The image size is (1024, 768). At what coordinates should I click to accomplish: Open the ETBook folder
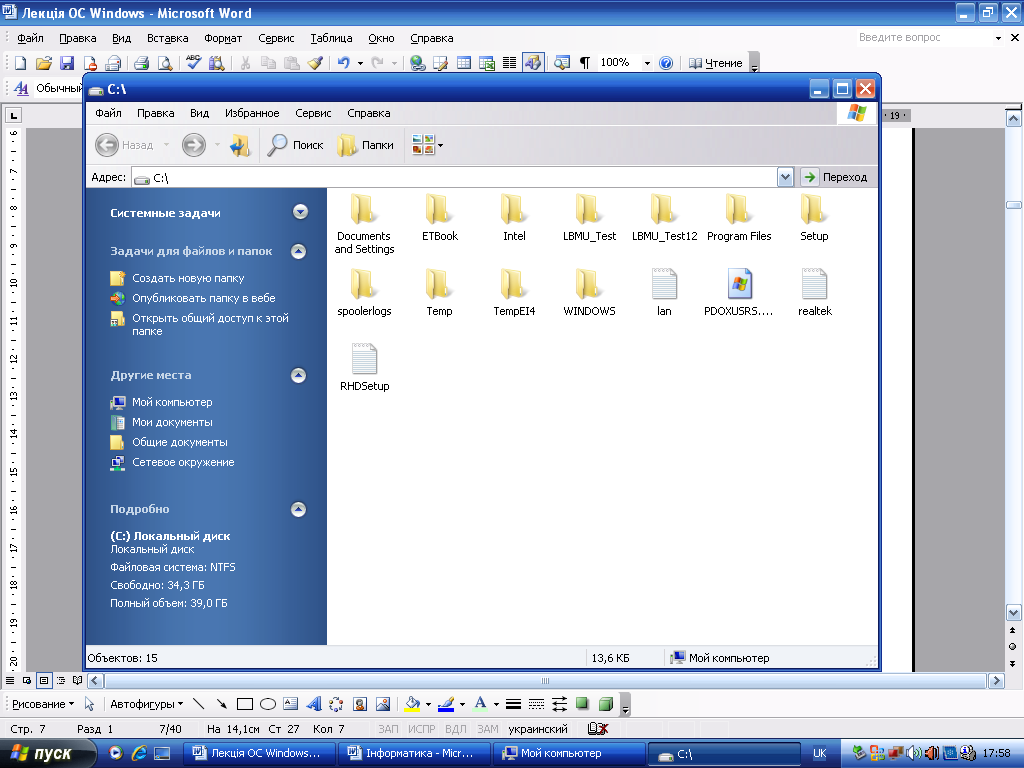click(x=440, y=218)
